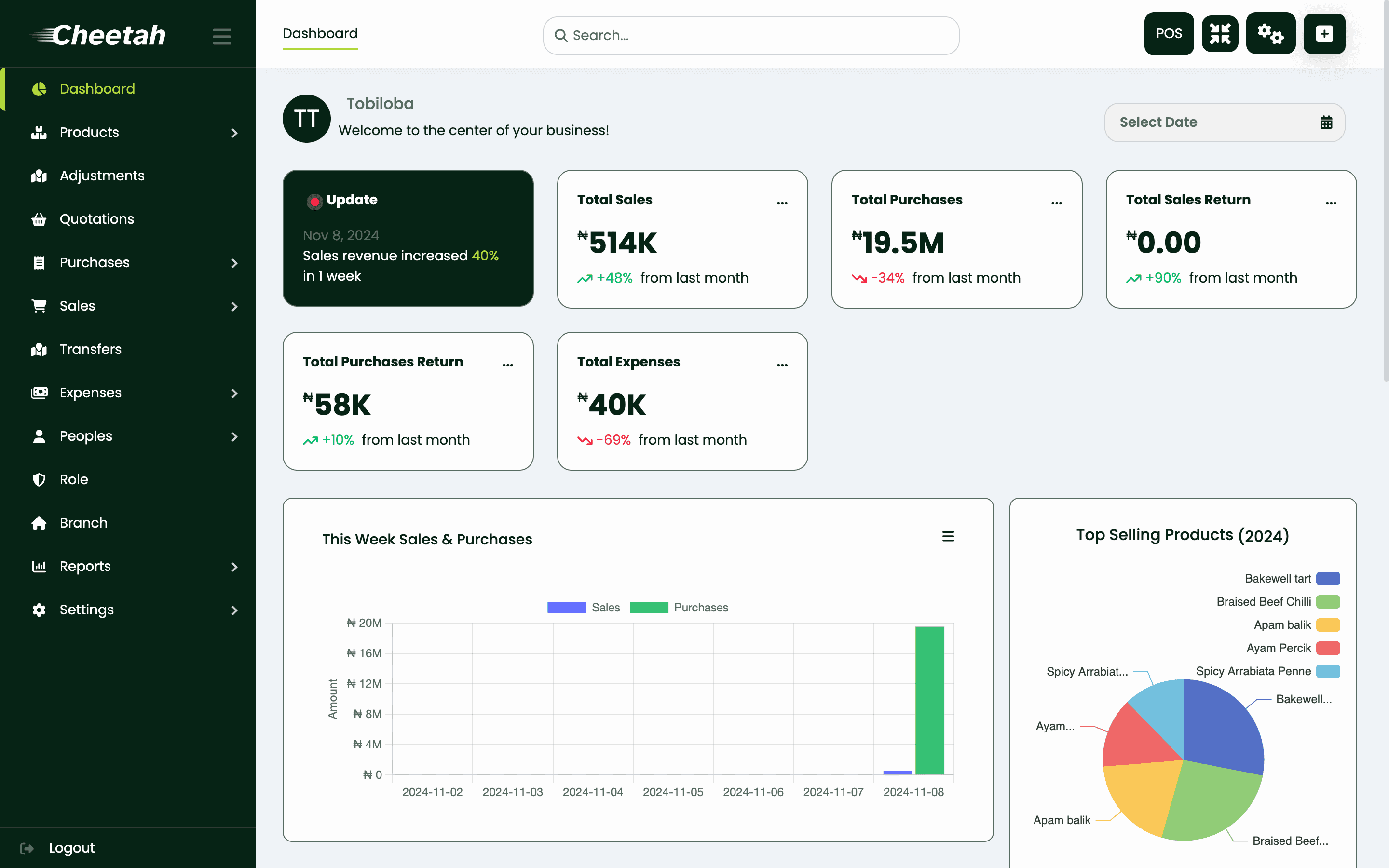Select the Branch icon in sidebar

tap(39, 523)
